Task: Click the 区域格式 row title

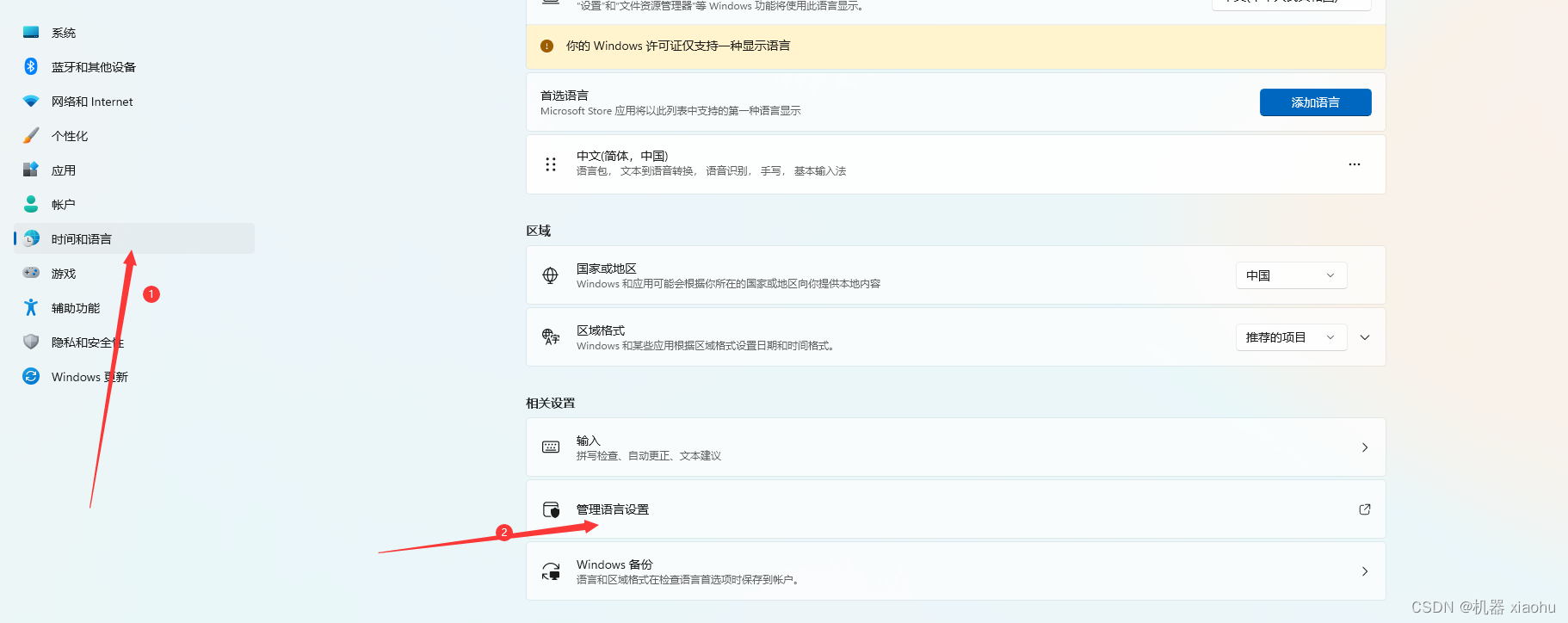Action: (601, 330)
